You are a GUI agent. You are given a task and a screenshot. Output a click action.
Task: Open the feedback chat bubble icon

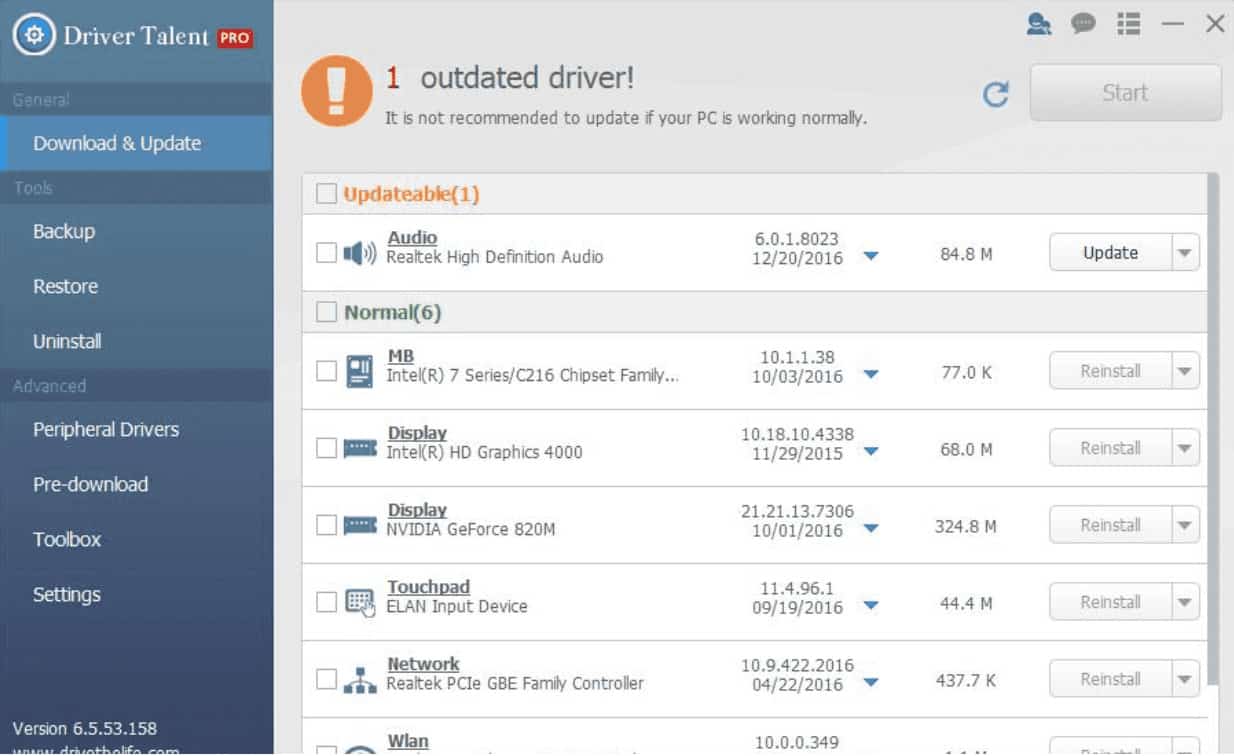point(1083,24)
